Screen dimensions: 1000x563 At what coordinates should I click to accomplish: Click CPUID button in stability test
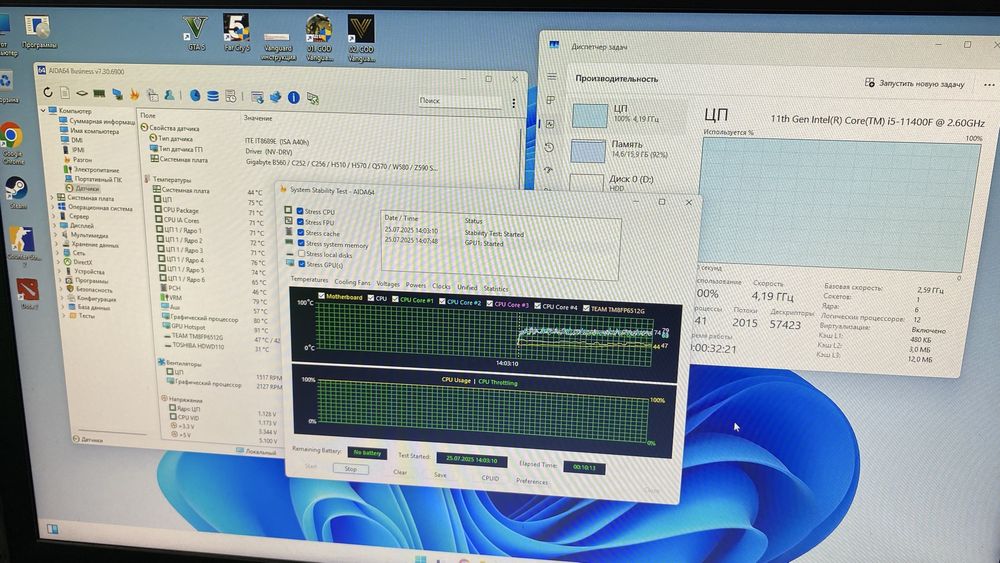point(490,478)
